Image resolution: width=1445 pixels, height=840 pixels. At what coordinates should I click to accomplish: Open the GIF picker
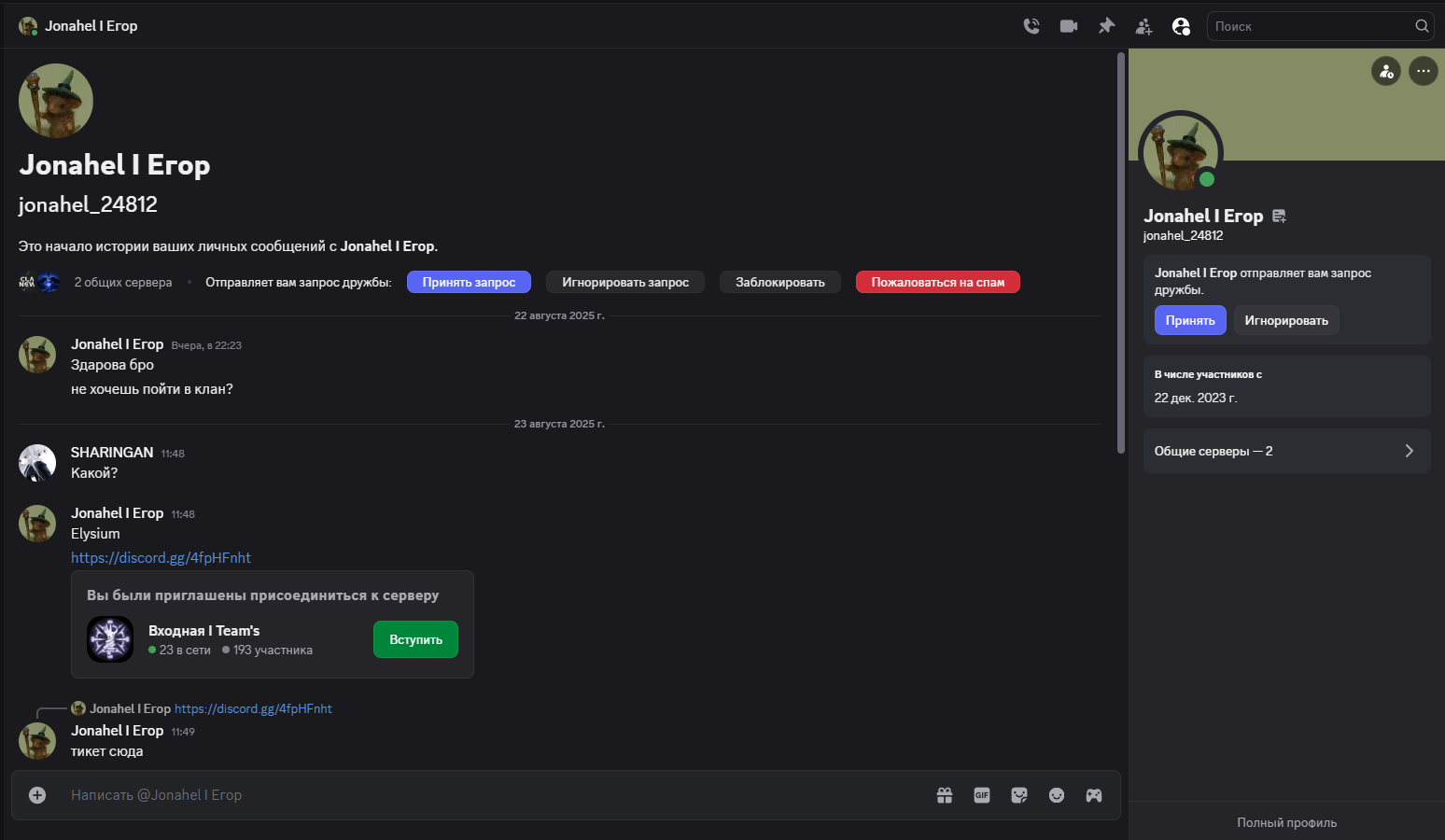pos(982,795)
